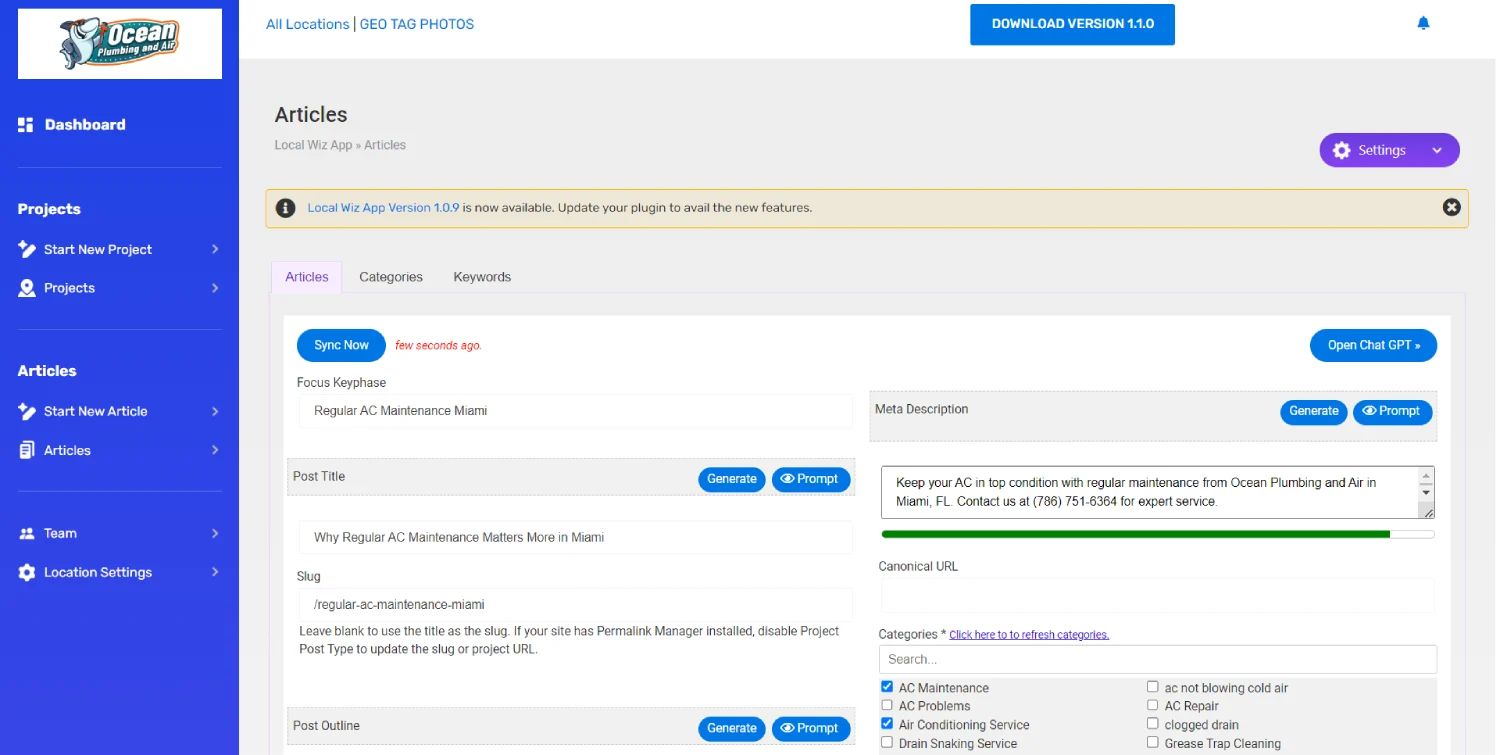Image resolution: width=1500 pixels, height=755 pixels.
Task: Open the All Locations link
Action: click(x=308, y=24)
